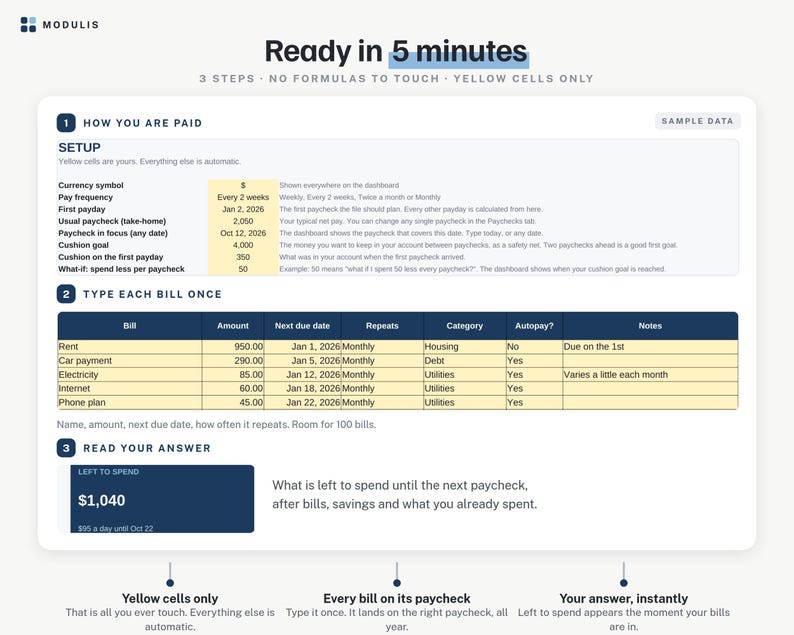Click the '950.00' amount cell

233,347
